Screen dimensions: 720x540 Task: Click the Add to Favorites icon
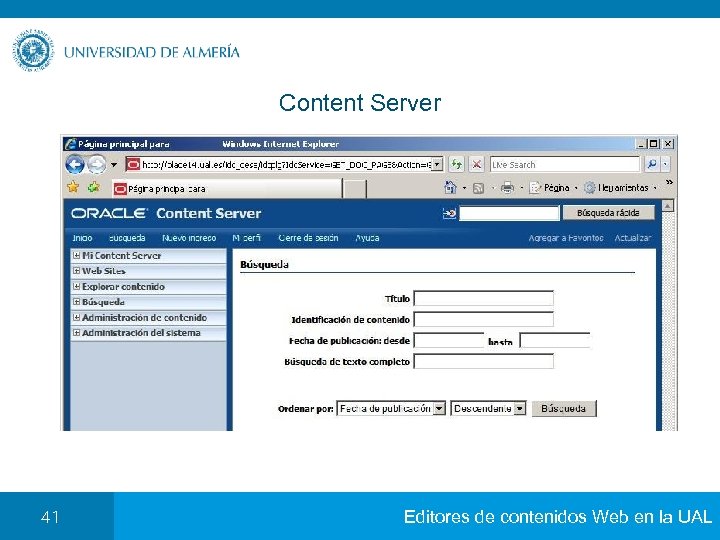pyautogui.click(x=94, y=187)
